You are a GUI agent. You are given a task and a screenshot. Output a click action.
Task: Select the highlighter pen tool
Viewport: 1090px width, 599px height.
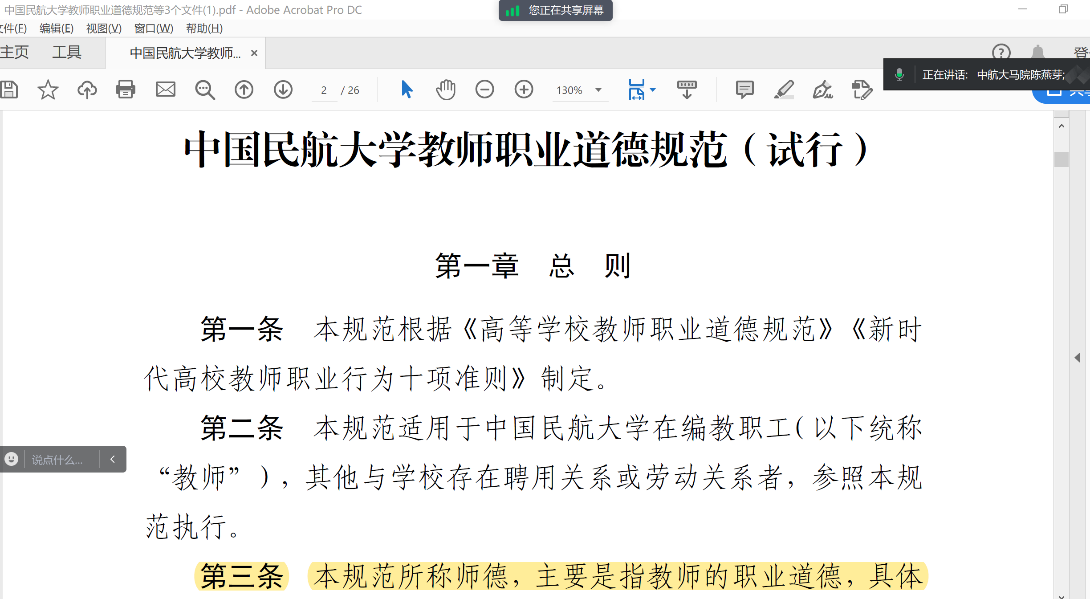click(x=784, y=90)
